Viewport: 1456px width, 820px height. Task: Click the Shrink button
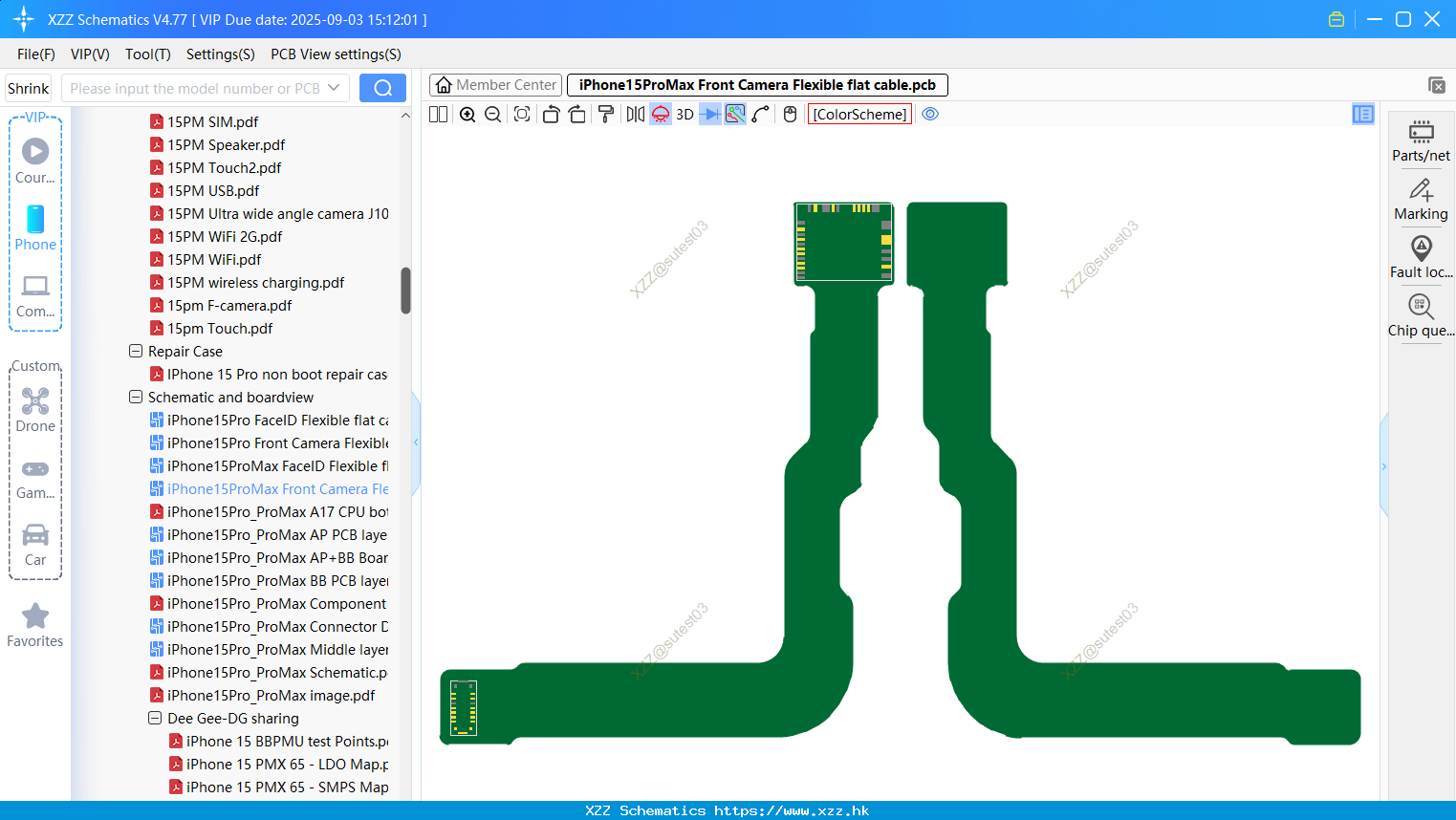(x=29, y=88)
